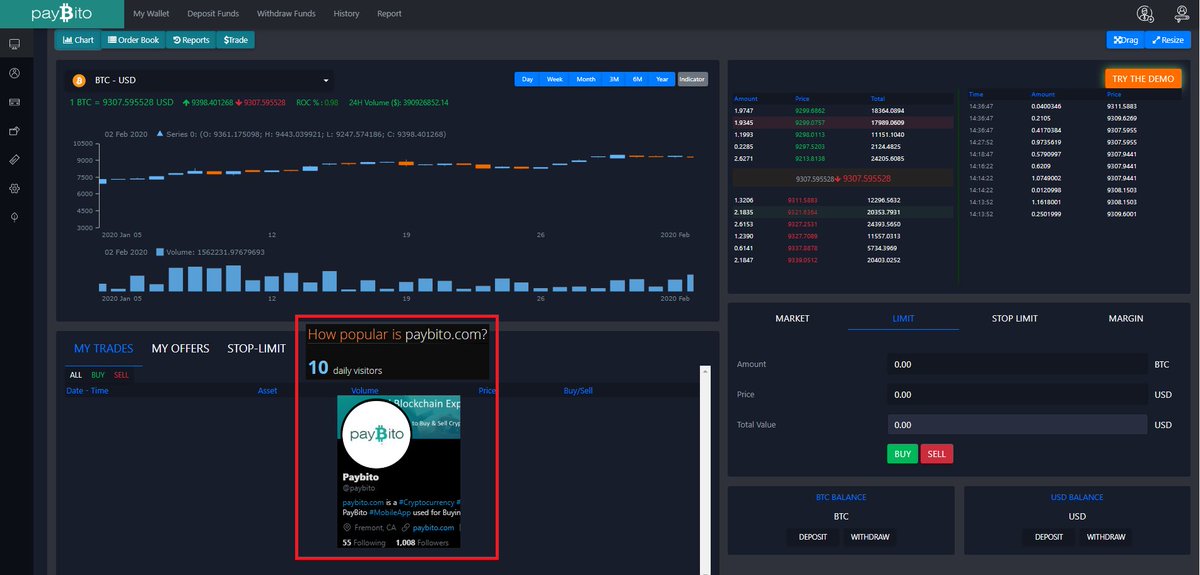
Task: Click the Total Value input field
Action: pyautogui.click(x=1017, y=424)
